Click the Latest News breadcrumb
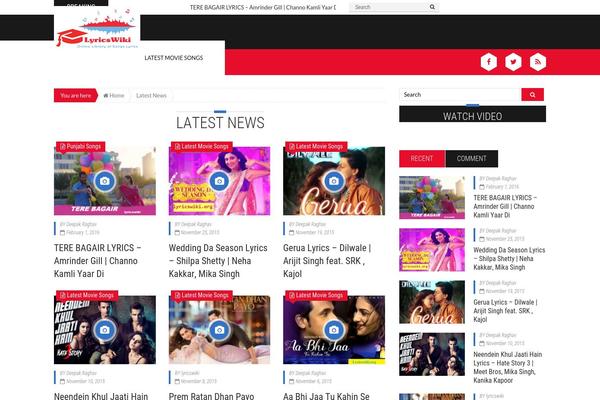 pos(151,95)
